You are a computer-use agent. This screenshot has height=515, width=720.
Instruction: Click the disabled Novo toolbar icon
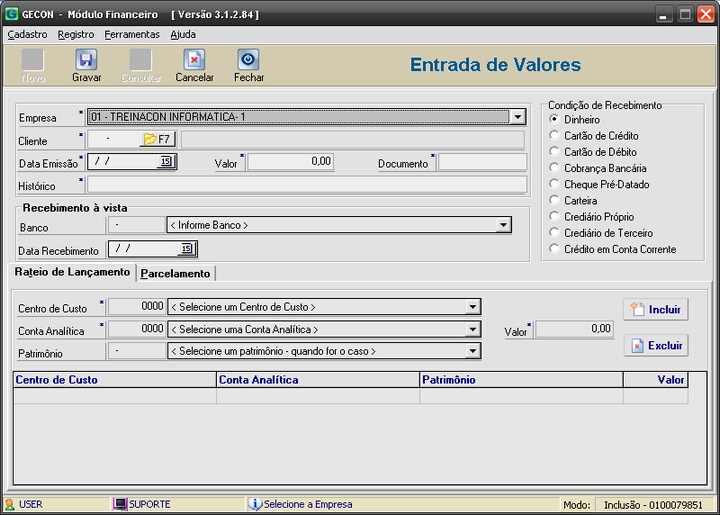tap(33, 60)
